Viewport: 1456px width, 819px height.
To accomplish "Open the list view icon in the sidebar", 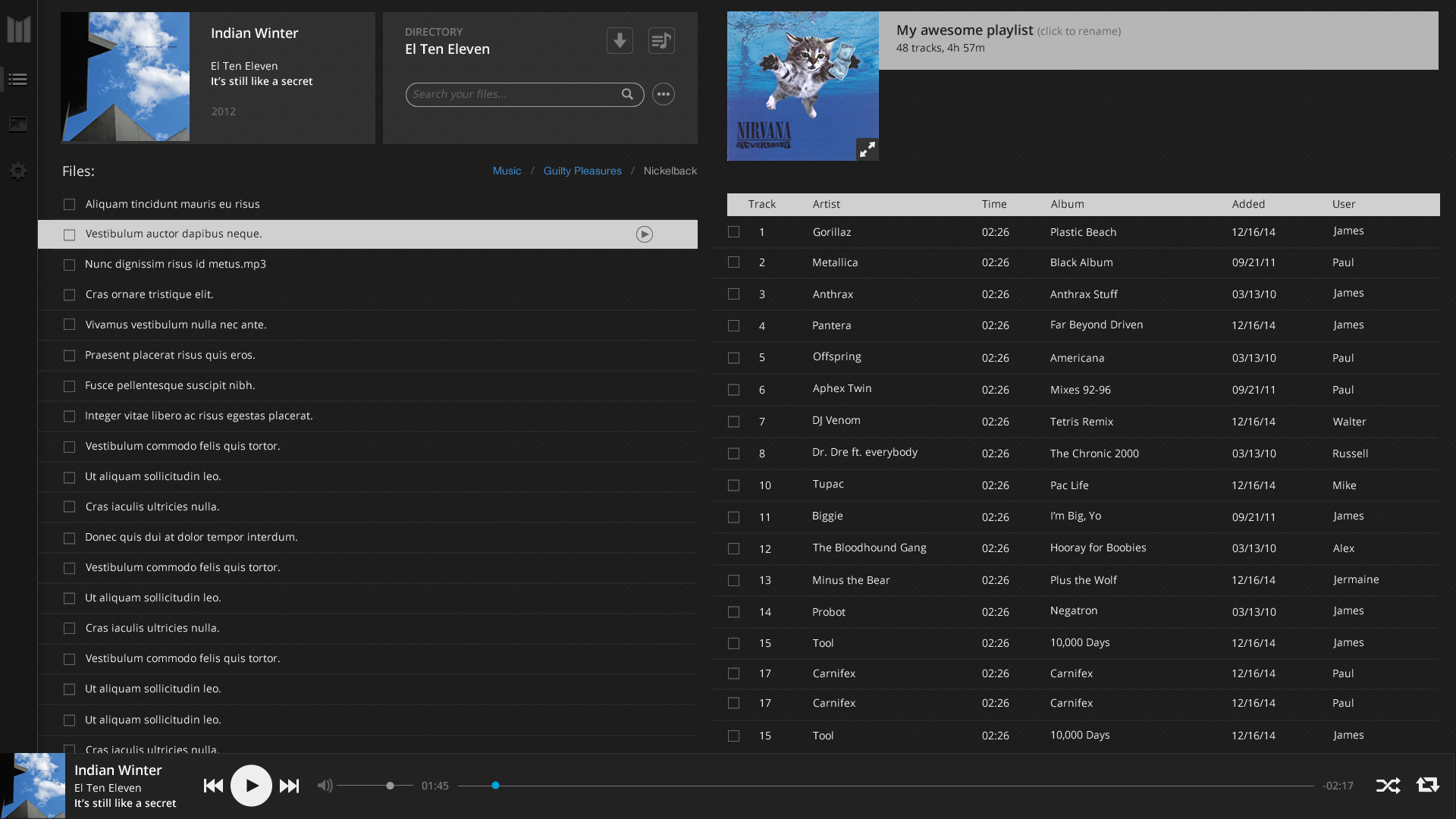I will 18,80.
